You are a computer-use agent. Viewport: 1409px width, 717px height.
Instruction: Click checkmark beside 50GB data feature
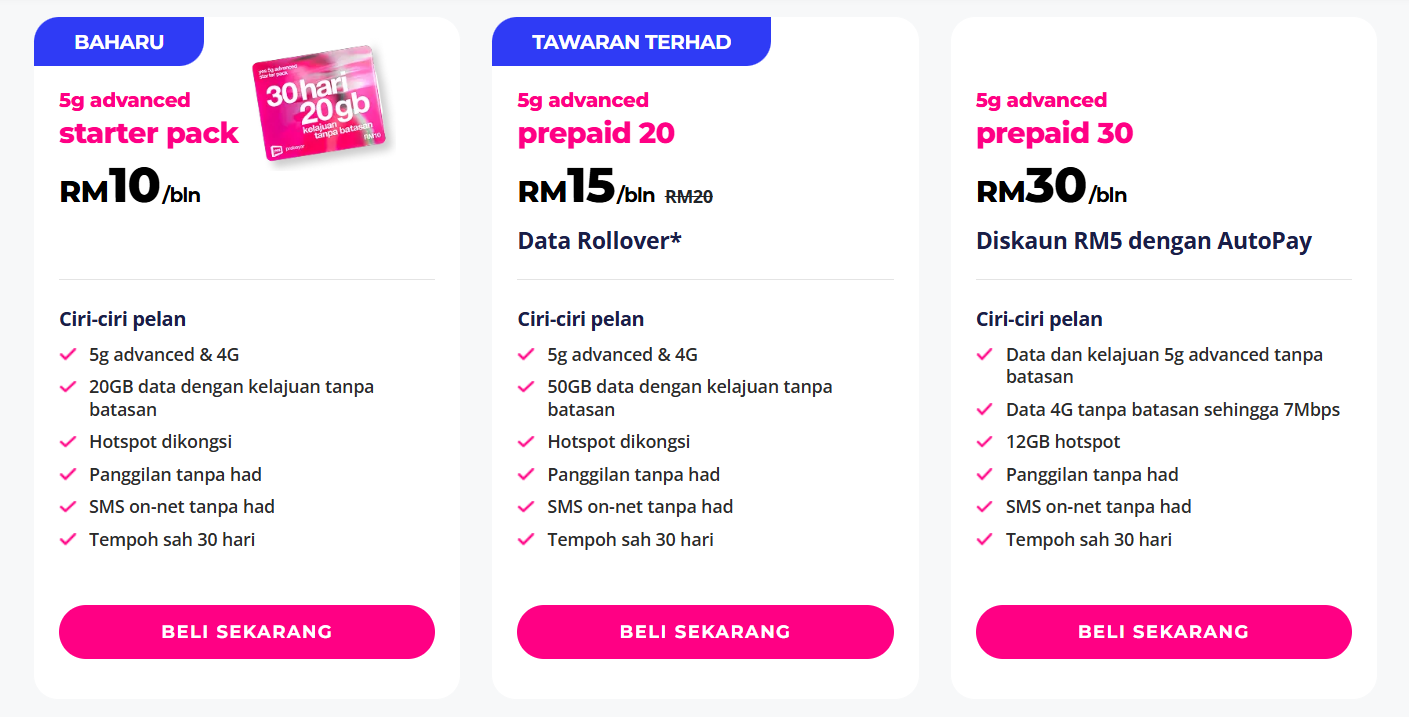(526, 387)
